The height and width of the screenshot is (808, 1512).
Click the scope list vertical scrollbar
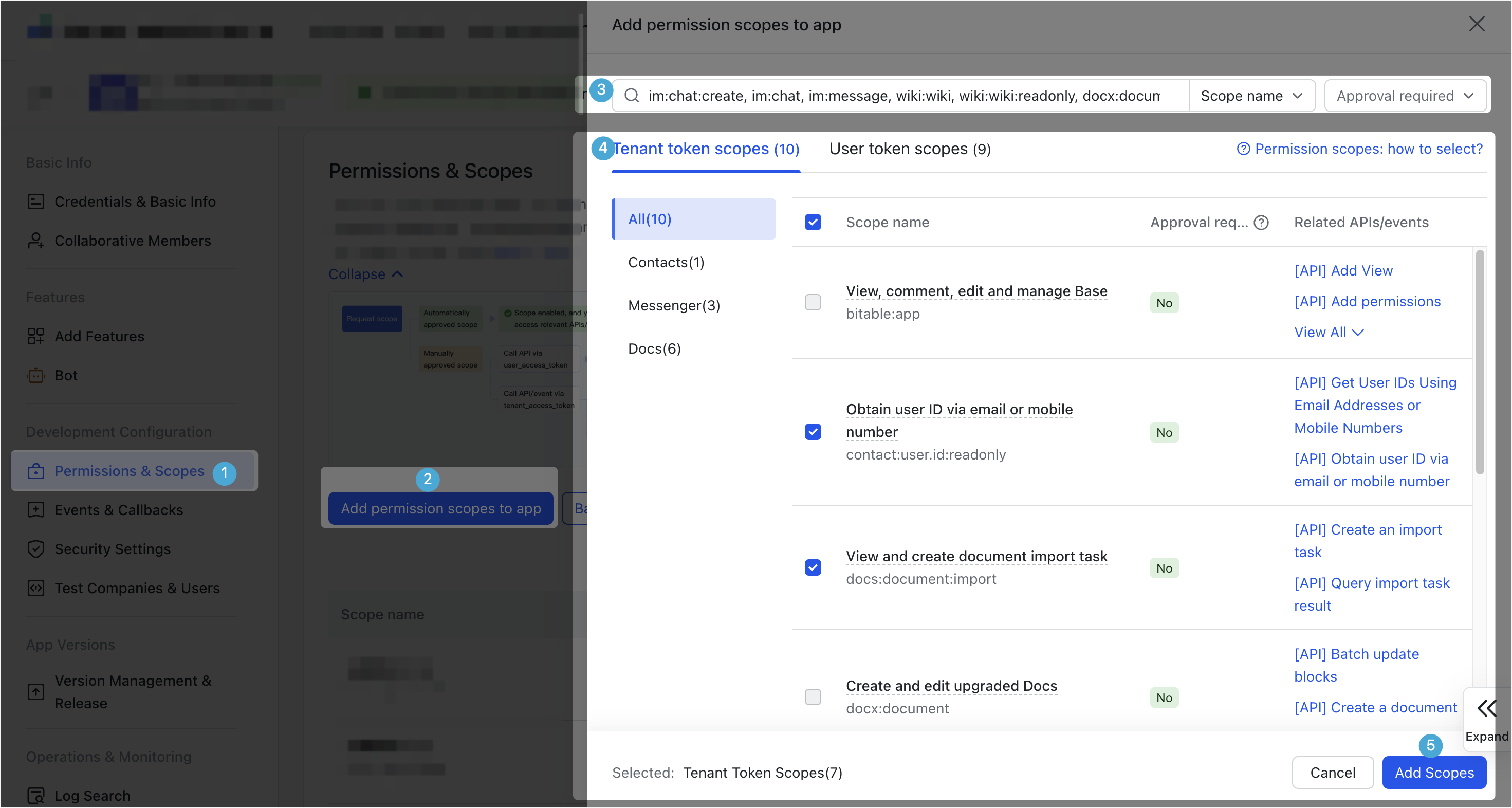pos(1480,362)
